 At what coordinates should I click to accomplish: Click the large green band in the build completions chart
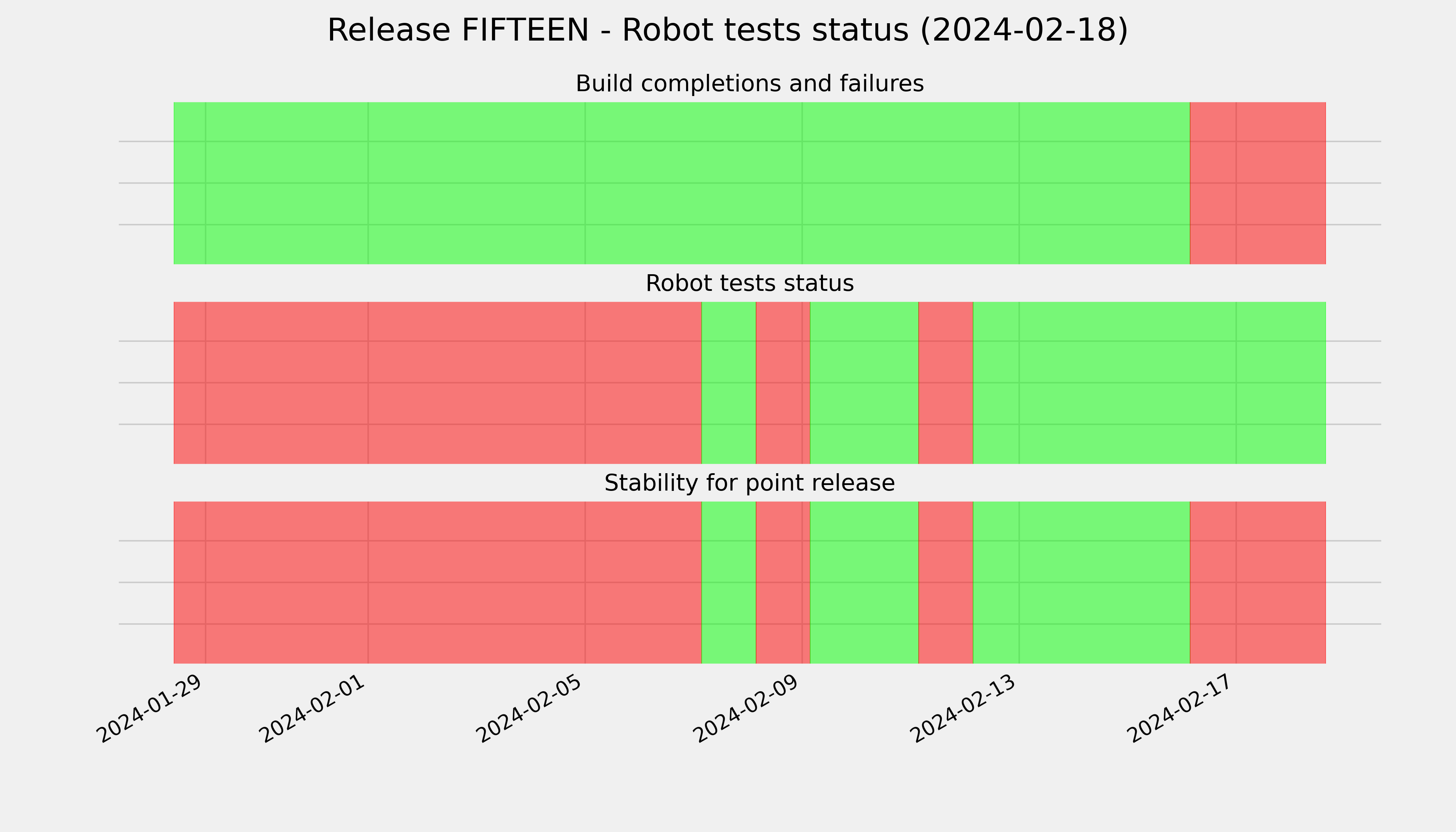[682, 183]
